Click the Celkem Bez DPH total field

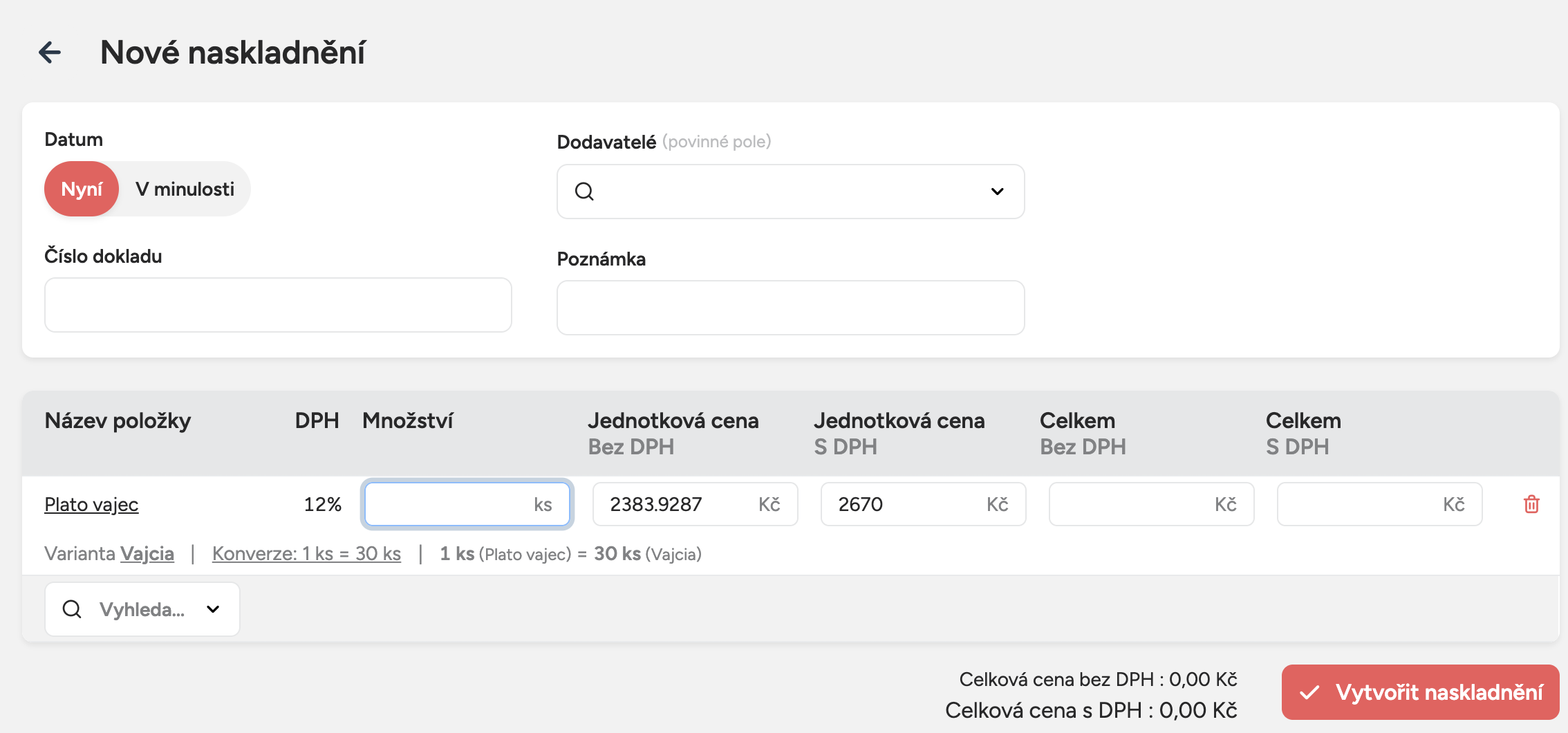pos(1134,504)
